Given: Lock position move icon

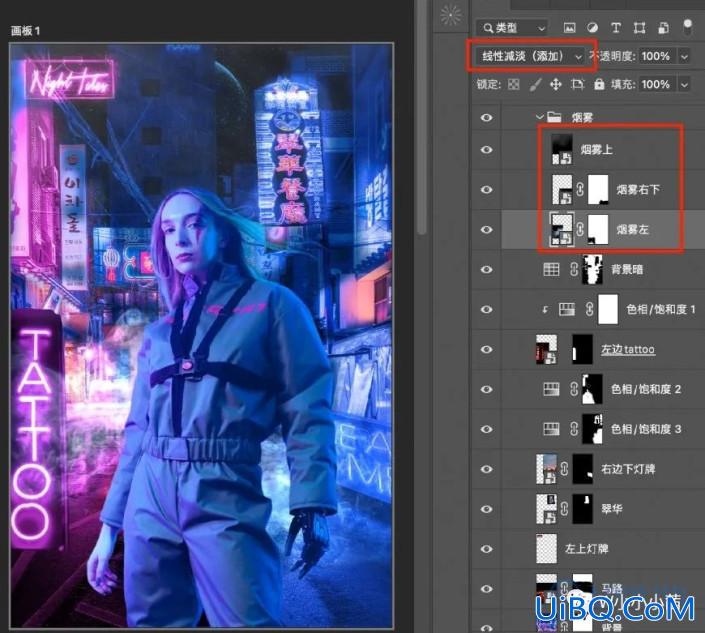Looking at the screenshot, I should [556, 84].
